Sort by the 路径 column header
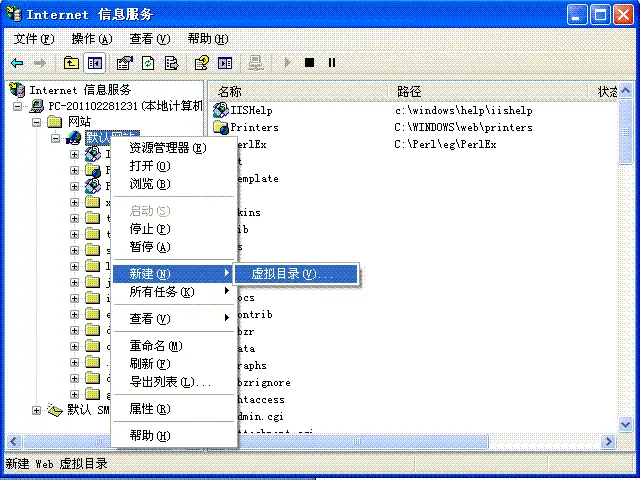This screenshot has height=480, width=640. (x=487, y=91)
